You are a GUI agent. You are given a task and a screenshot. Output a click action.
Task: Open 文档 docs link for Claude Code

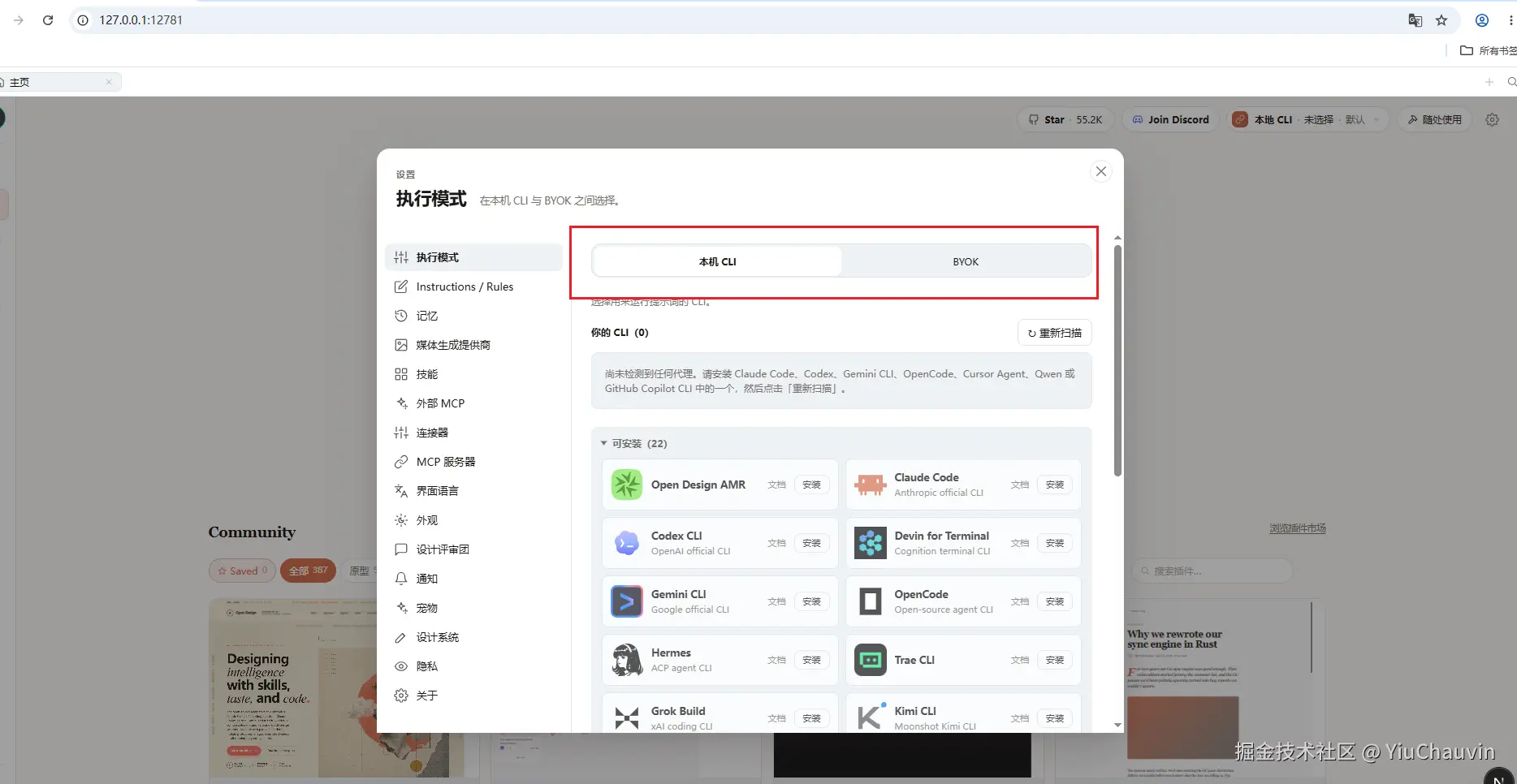[x=1020, y=485]
